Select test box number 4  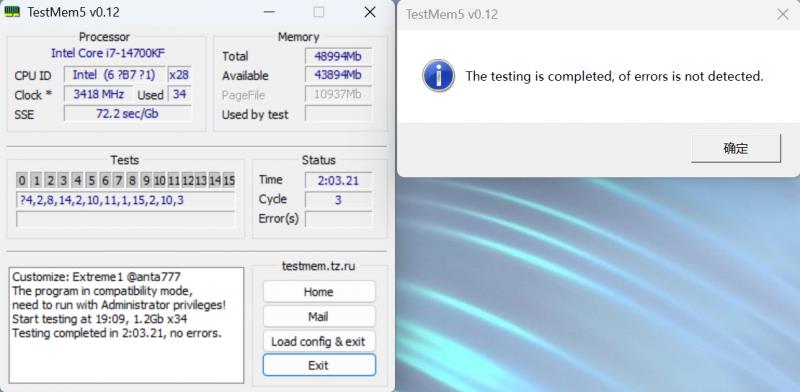point(78,180)
